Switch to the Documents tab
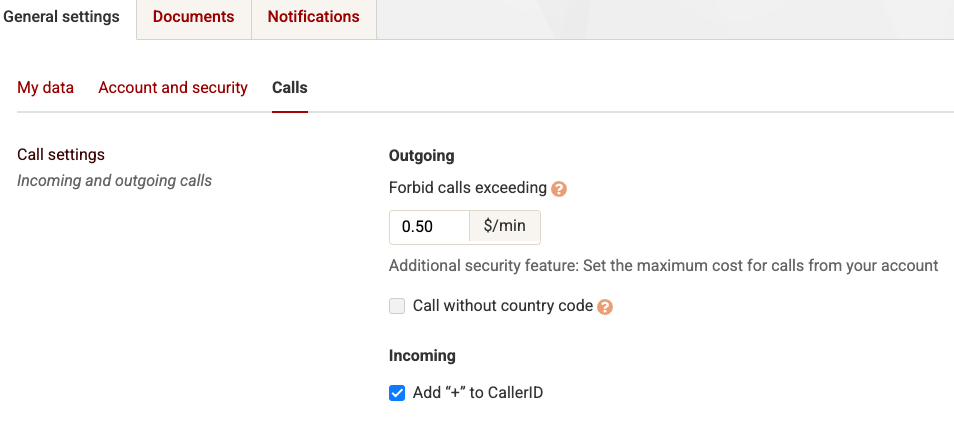Image resolution: width=954 pixels, height=423 pixels. (x=193, y=17)
